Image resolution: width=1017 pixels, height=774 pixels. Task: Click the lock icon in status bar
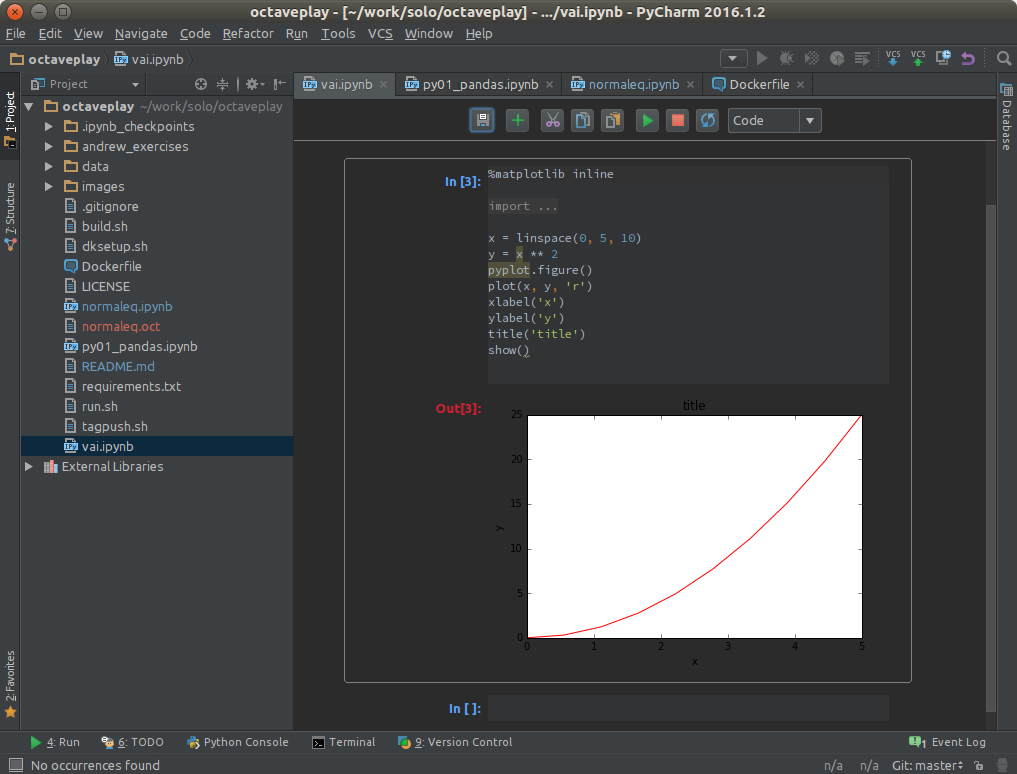coord(979,766)
